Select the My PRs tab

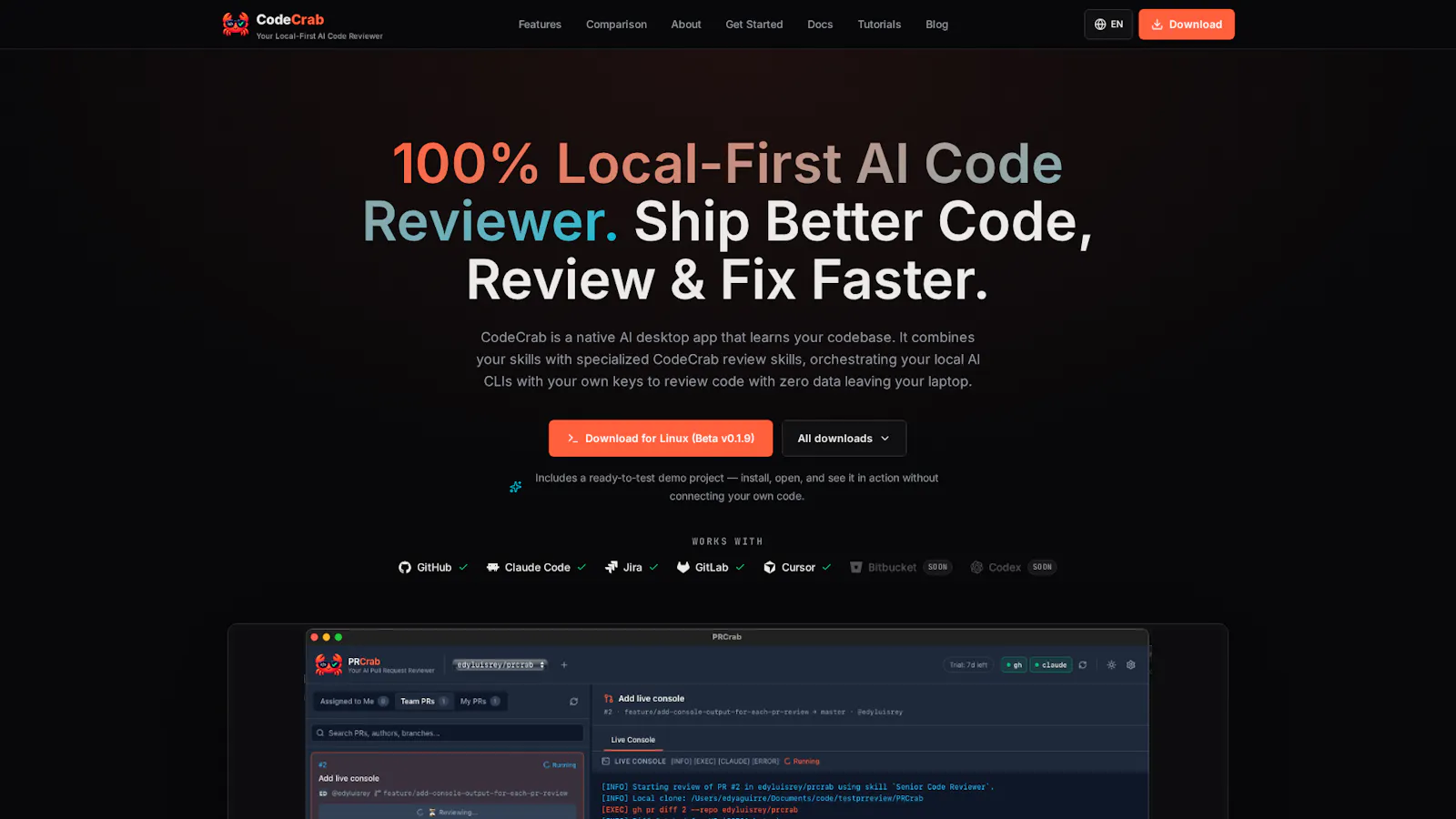[x=480, y=702]
